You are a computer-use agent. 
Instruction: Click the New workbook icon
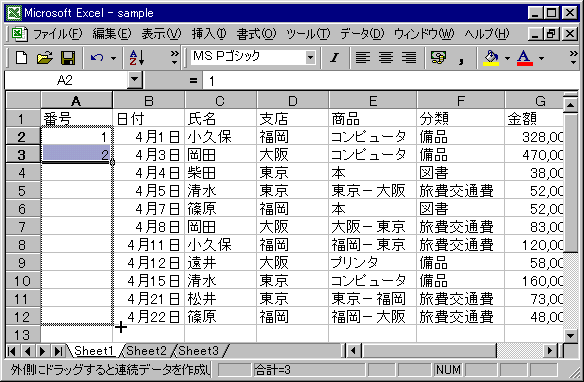tap(21, 58)
